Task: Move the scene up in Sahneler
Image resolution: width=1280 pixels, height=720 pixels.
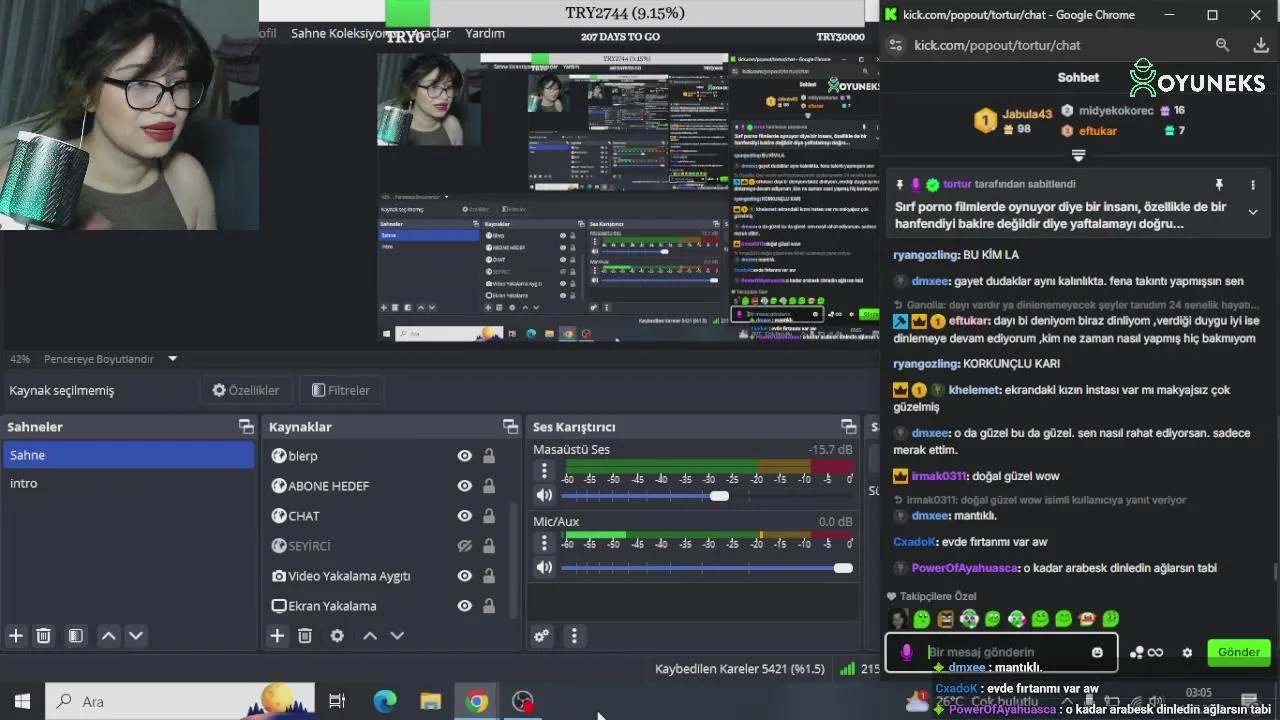Action: 108,635
